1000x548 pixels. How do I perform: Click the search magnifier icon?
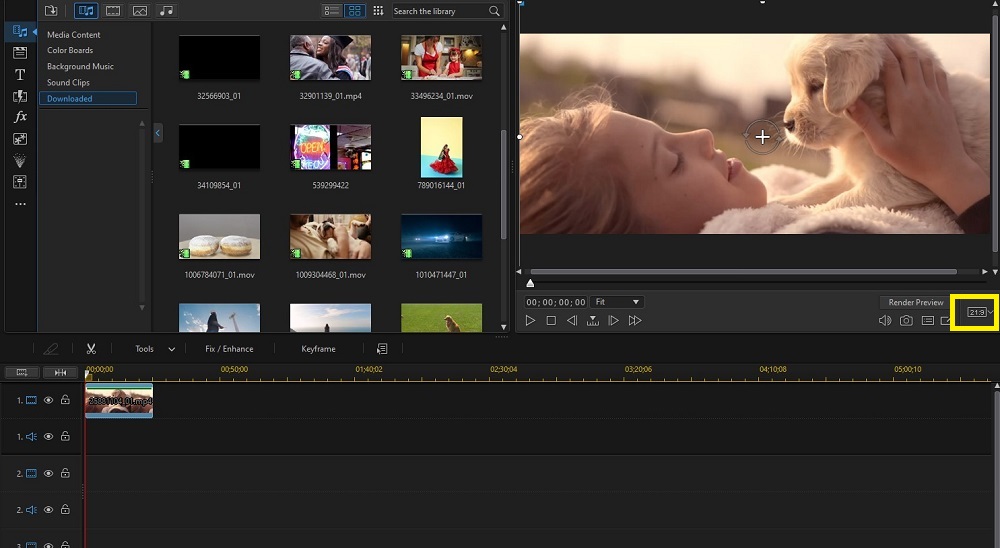tap(494, 11)
